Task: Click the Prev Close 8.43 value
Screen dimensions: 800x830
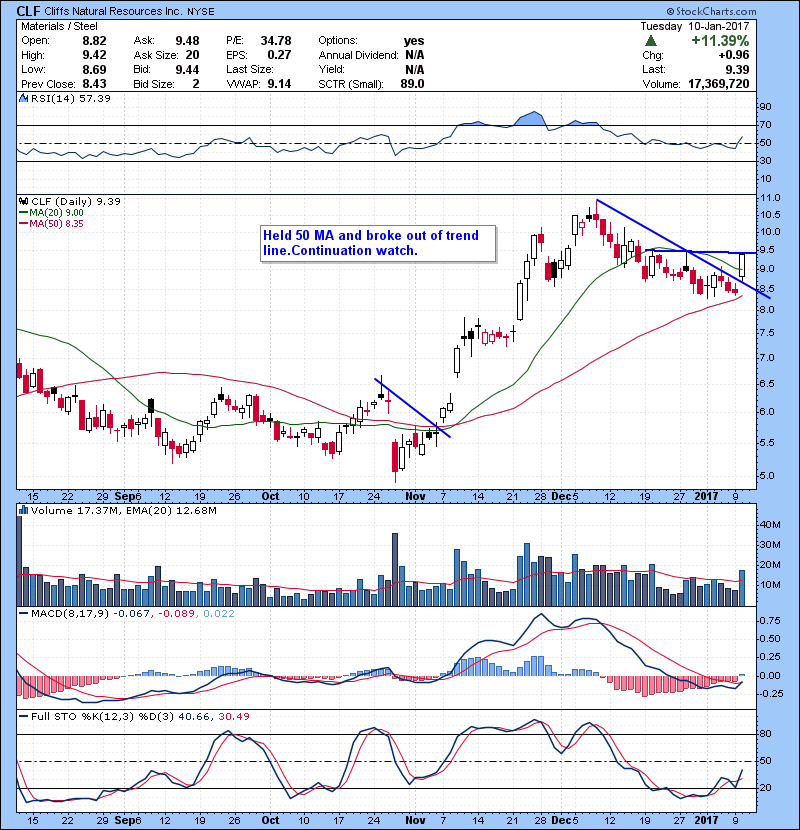Action: [x=94, y=84]
